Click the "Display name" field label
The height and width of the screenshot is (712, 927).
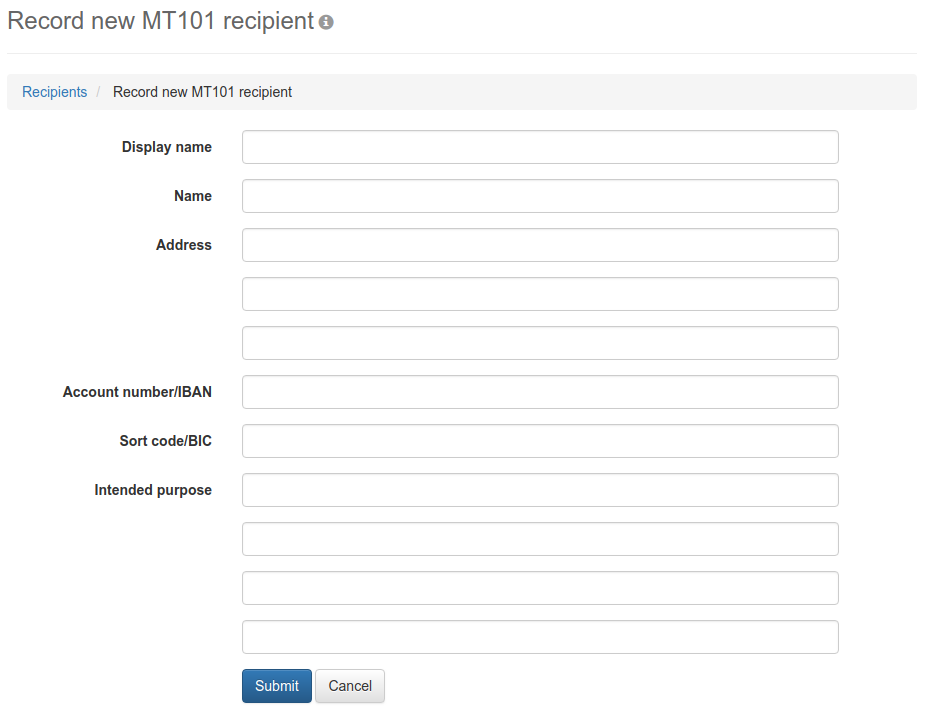167,147
